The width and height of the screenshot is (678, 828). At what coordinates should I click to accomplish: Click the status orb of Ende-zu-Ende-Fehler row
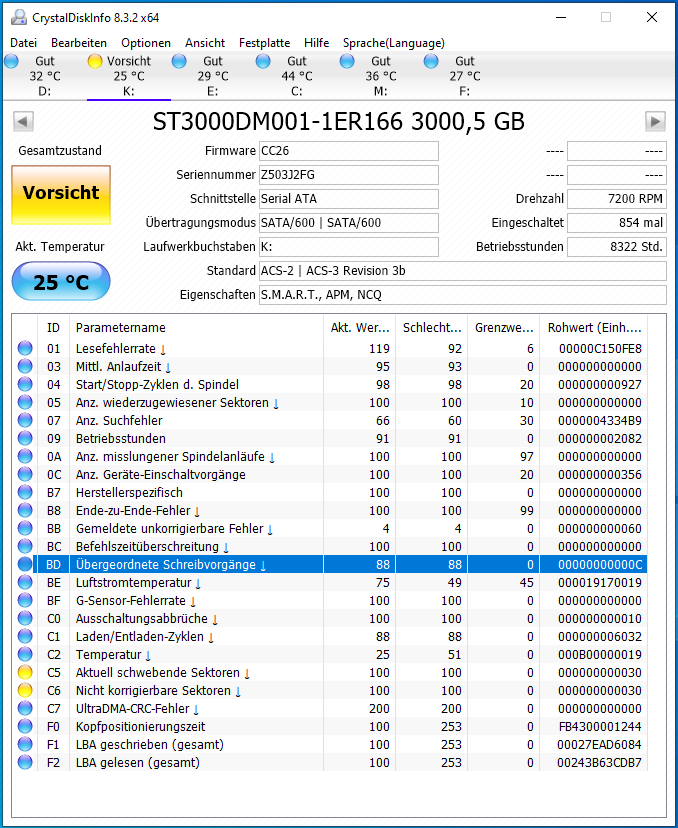(x=25, y=510)
